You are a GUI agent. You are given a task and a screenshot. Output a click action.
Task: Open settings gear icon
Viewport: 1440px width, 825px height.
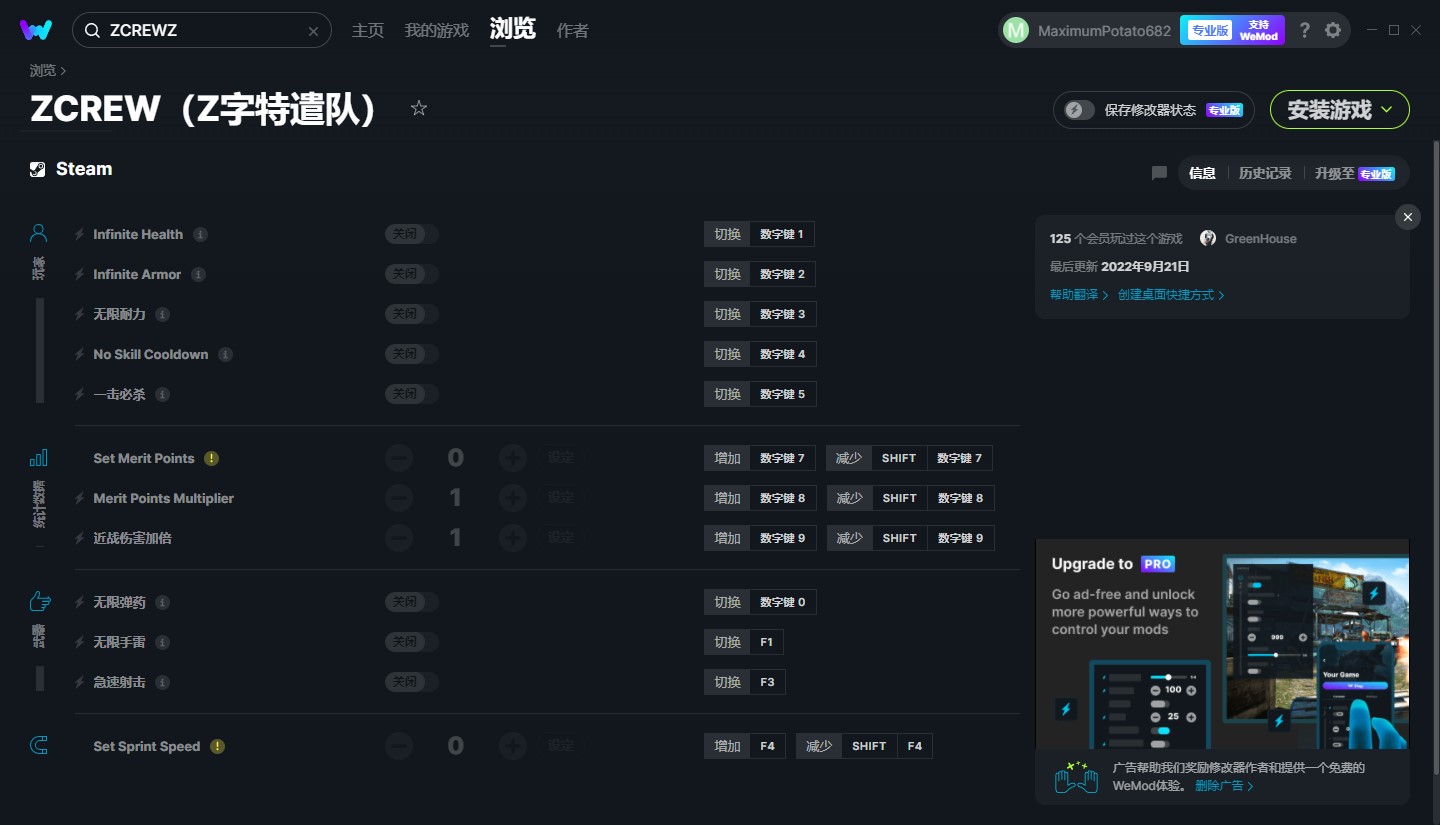tap(1333, 30)
